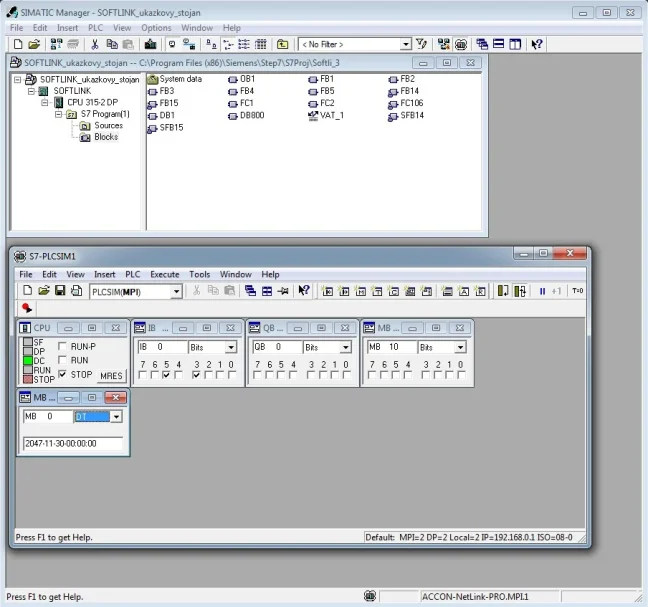Open the DT format dropdown for MB 0
648x607 pixels.
[116, 416]
